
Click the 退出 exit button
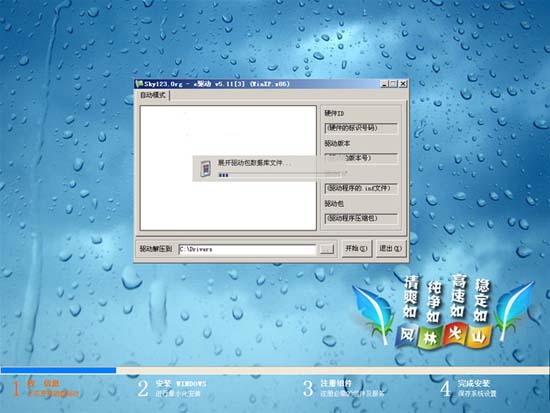click(391, 248)
